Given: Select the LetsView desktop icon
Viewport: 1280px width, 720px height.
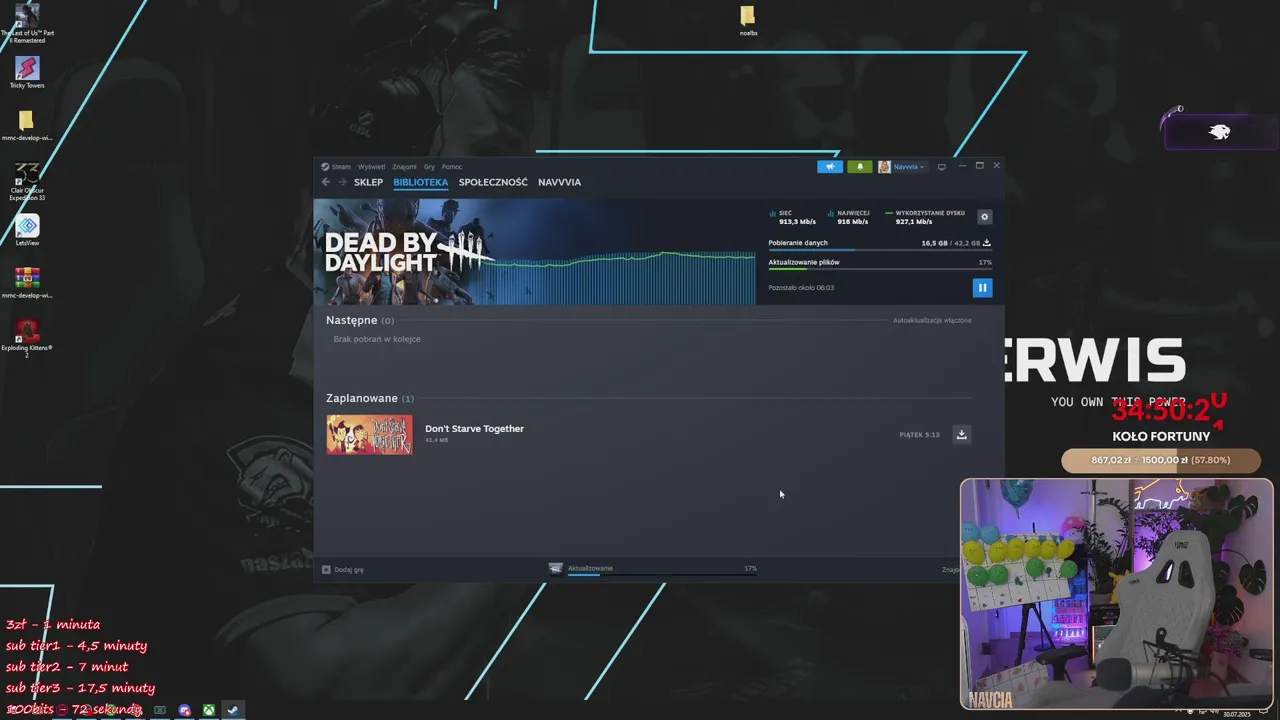Looking at the screenshot, I should [27, 230].
